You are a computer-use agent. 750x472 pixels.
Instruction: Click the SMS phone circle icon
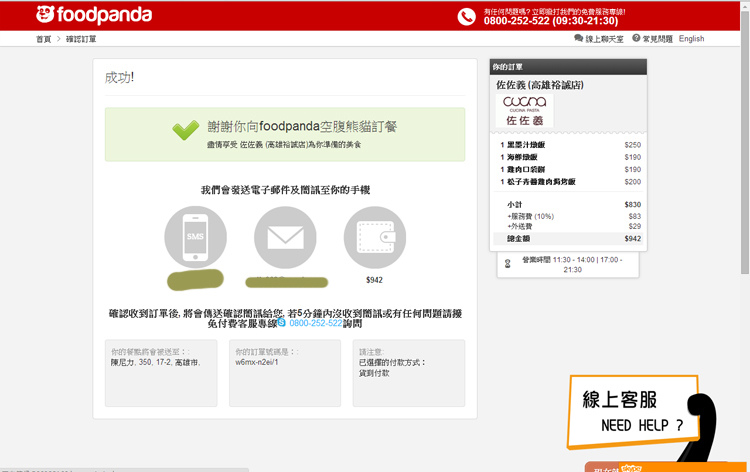tap(195, 237)
